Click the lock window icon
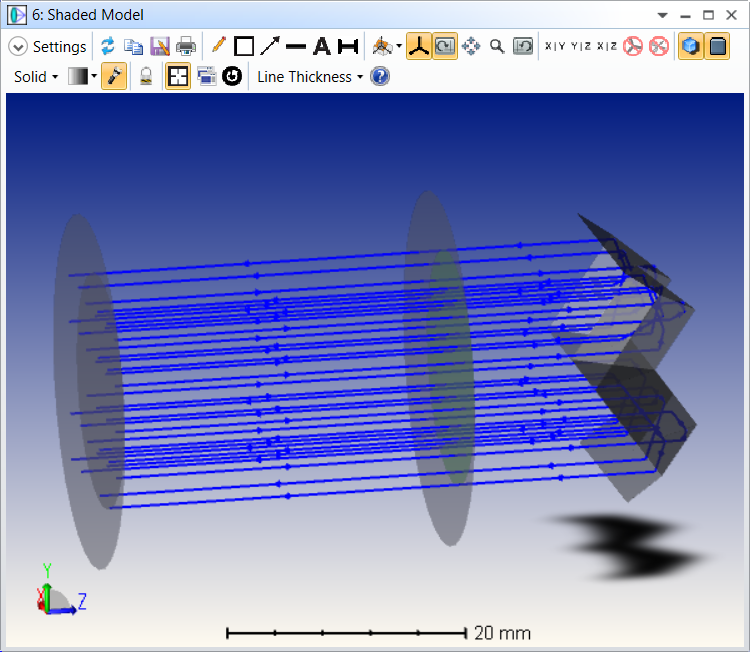 146,76
